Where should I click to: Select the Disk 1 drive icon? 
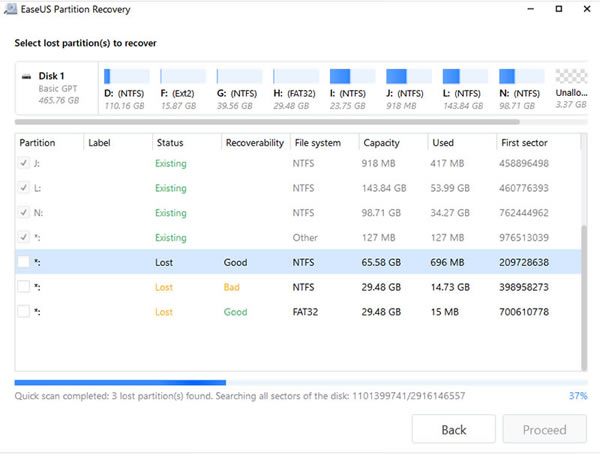pos(26,76)
